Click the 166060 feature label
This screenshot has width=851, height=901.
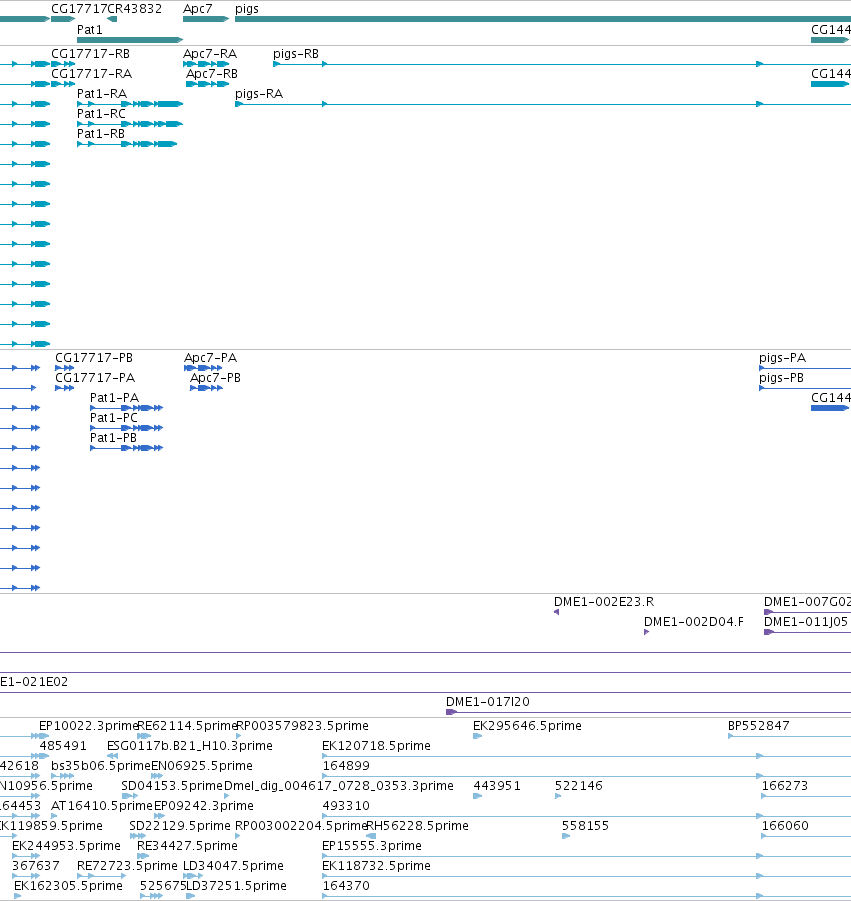(785, 826)
